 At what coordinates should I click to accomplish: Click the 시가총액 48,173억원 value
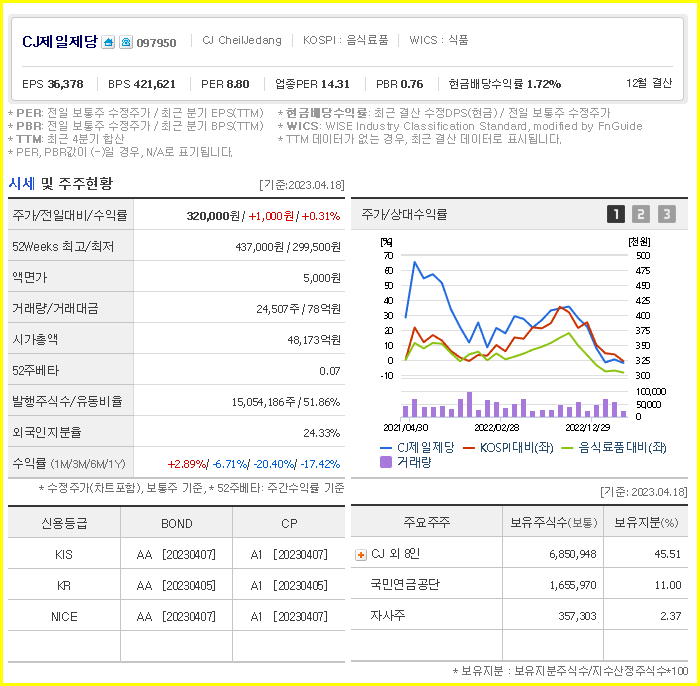click(x=314, y=340)
